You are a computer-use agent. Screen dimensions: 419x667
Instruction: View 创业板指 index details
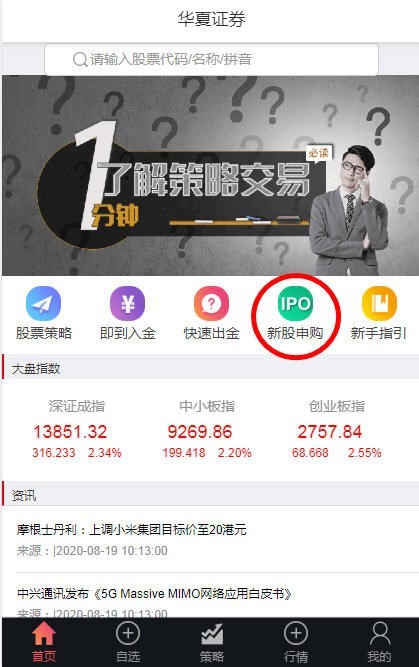point(337,430)
